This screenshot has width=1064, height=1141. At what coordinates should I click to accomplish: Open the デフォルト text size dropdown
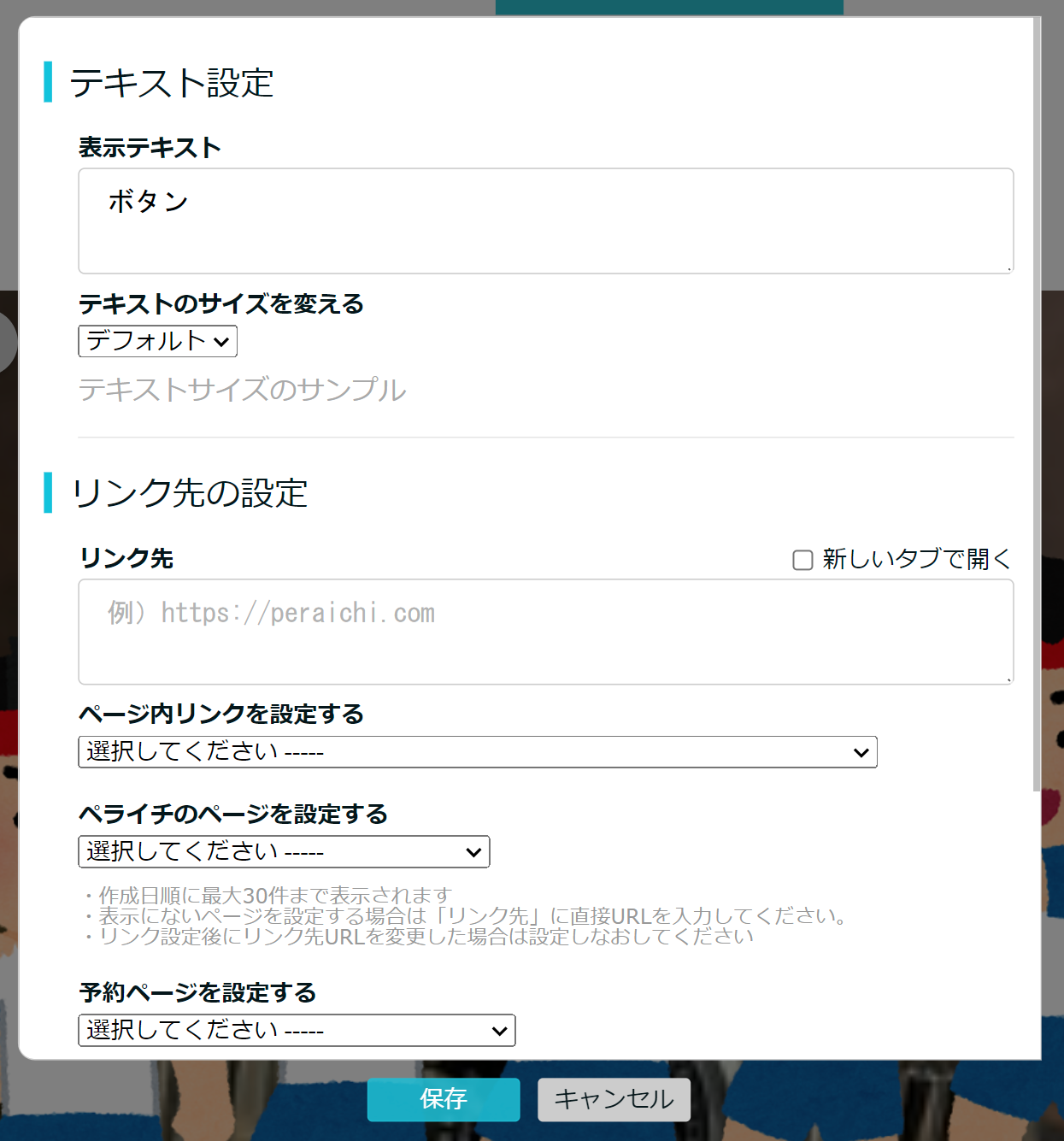click(157, 341)
